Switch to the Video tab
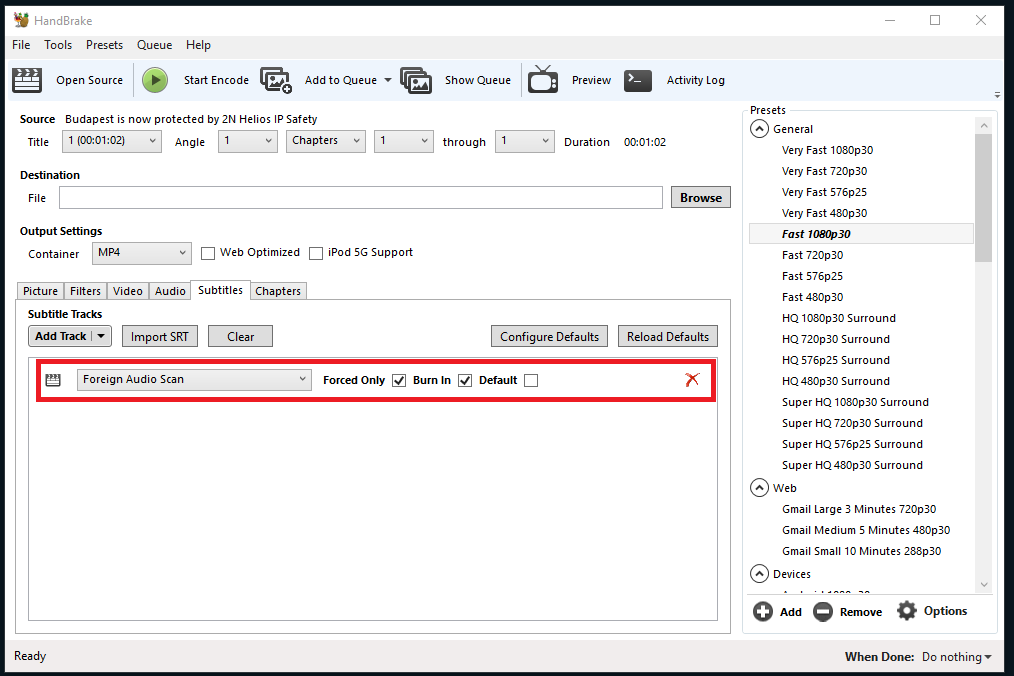The width and height of the screenshot is (1014, 676). coord(128,291)
